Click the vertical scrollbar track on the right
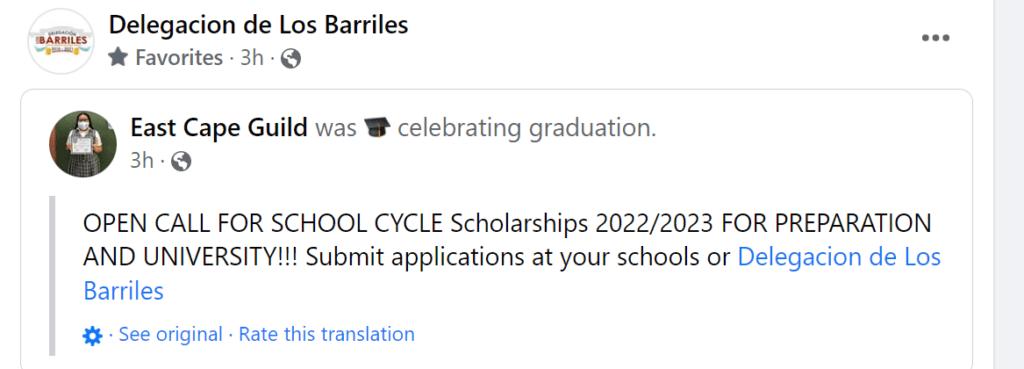The height and width of the screenshot is (369, 1024). point(1009,184)
